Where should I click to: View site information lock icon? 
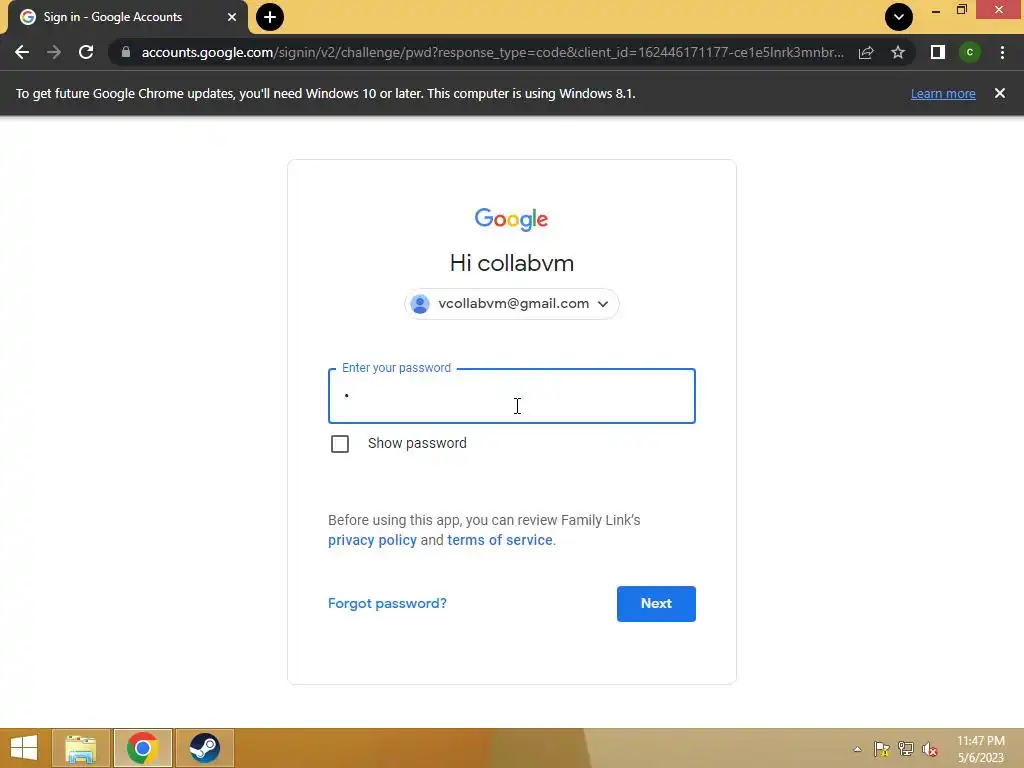[126, 52]
